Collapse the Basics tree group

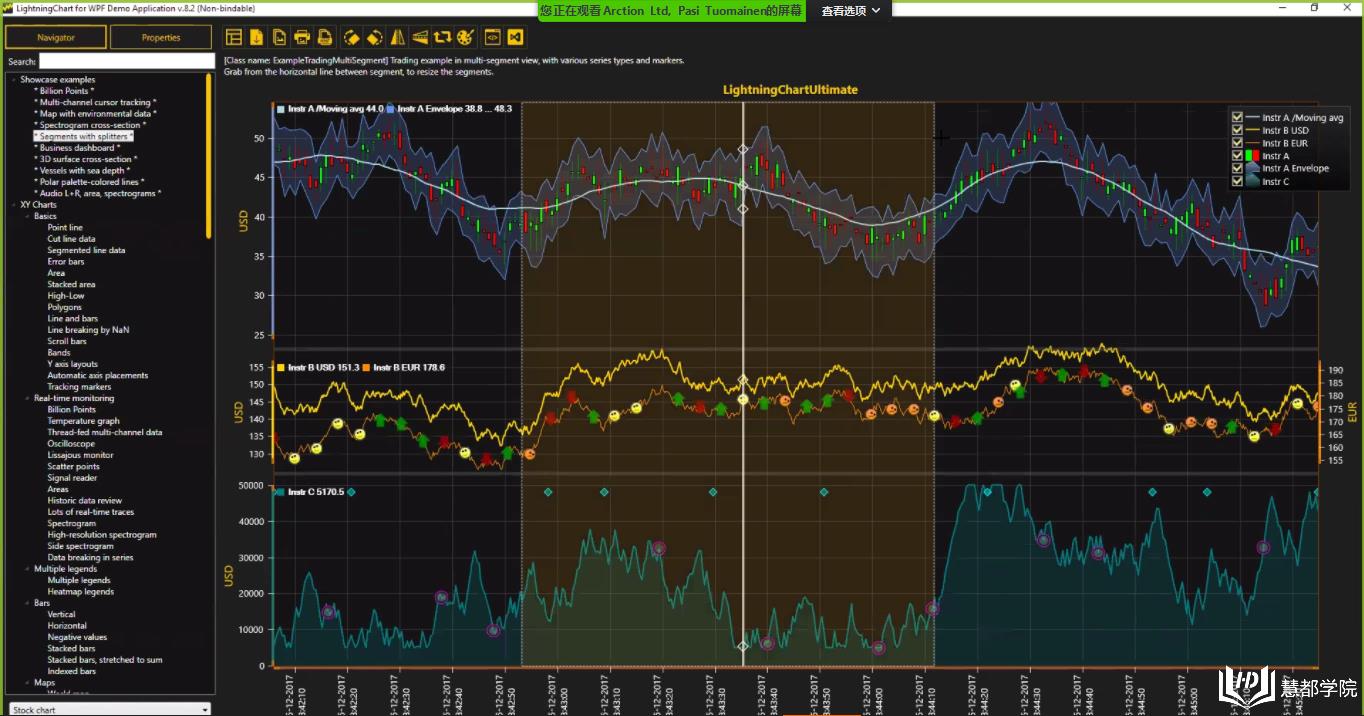[x=27, y=216]
